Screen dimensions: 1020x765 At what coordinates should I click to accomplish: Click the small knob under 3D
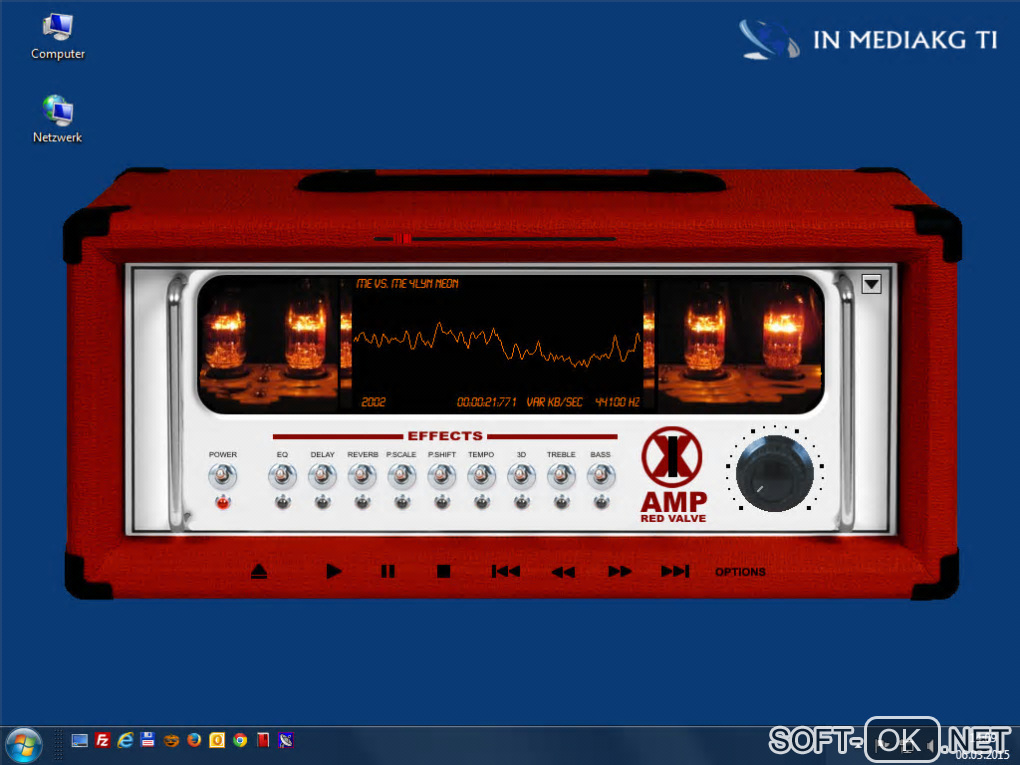tap(521, 502)
